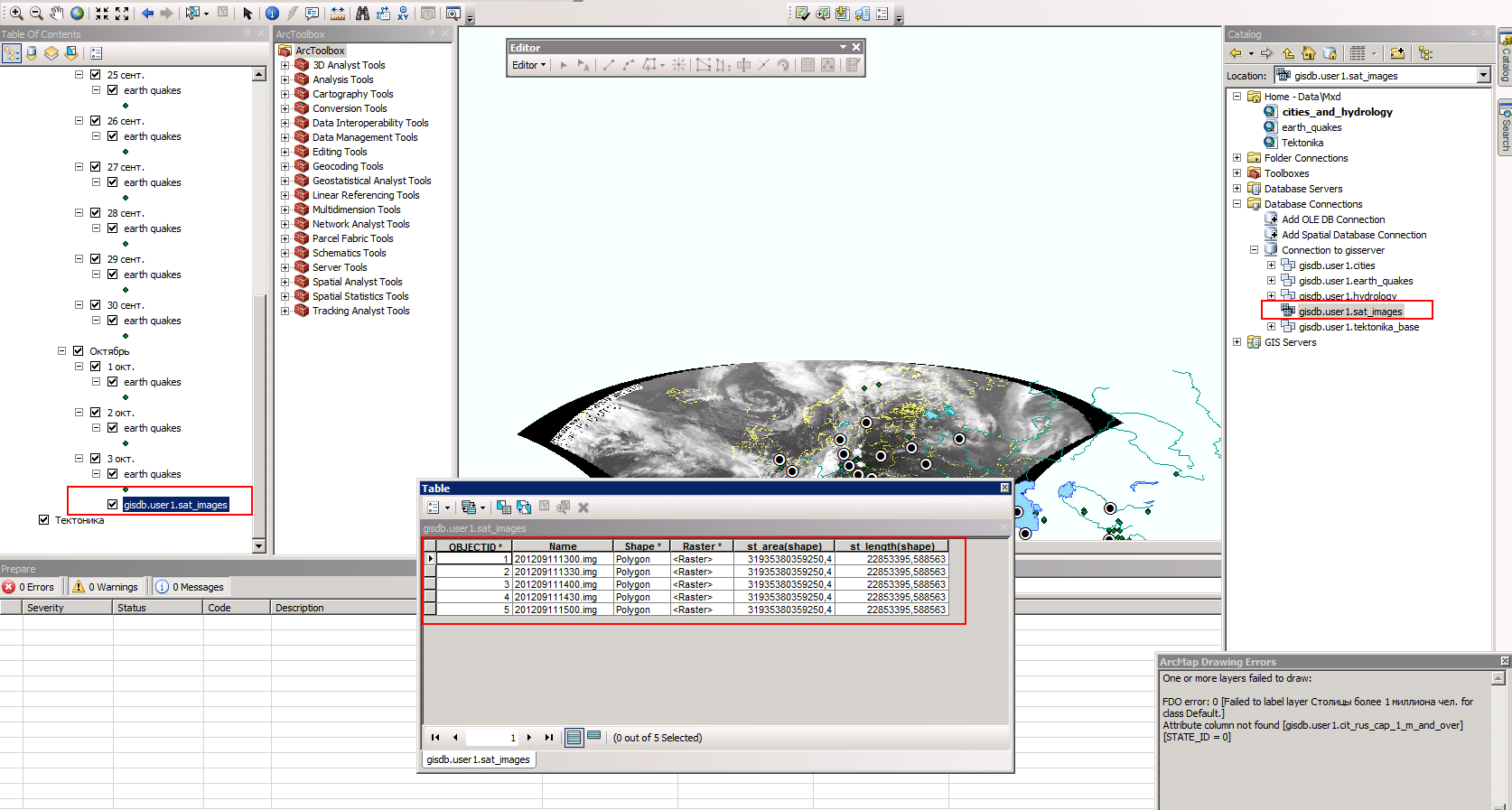Select the gisdb.user1.sat_images table tab

click(478, 759)
